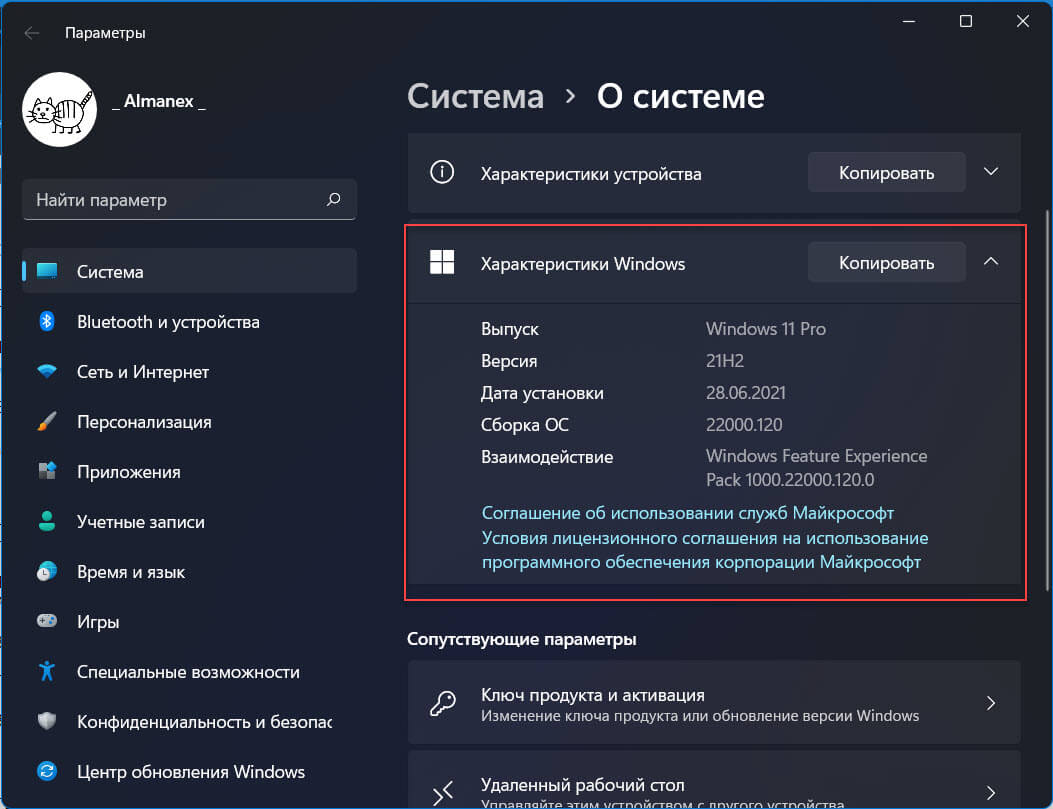Click the info icon of Характеристики устройства
This screenshot has height=809, width=1053.
point(442,173)
